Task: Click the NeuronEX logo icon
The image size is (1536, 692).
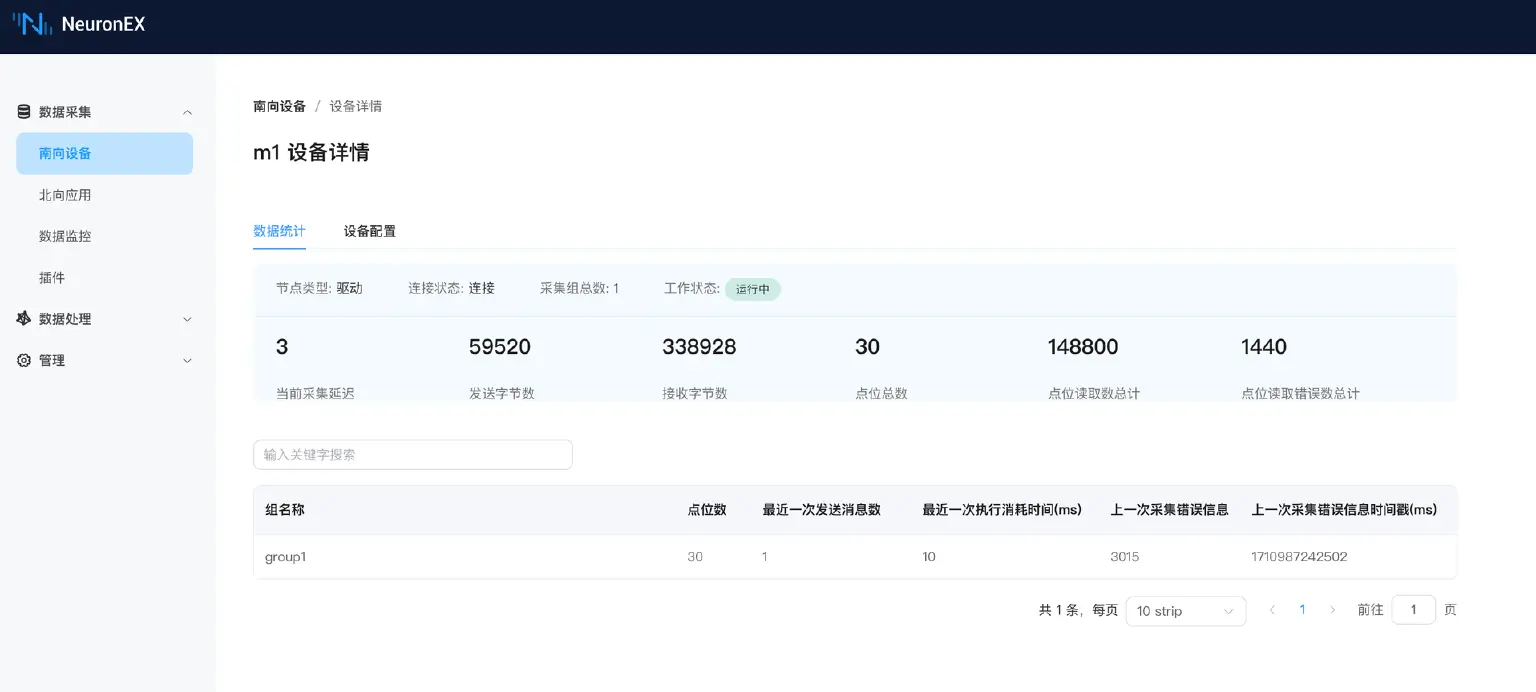Action: 33,22
